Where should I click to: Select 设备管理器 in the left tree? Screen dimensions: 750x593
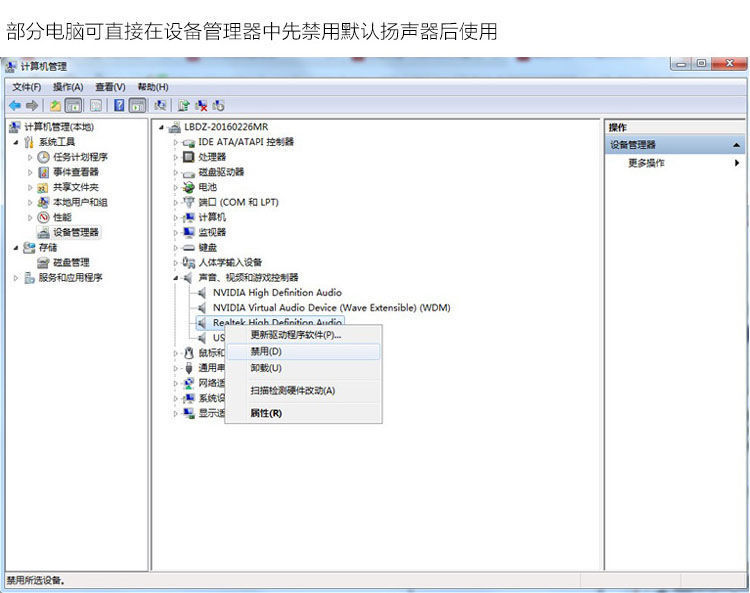tap(76, 232)
